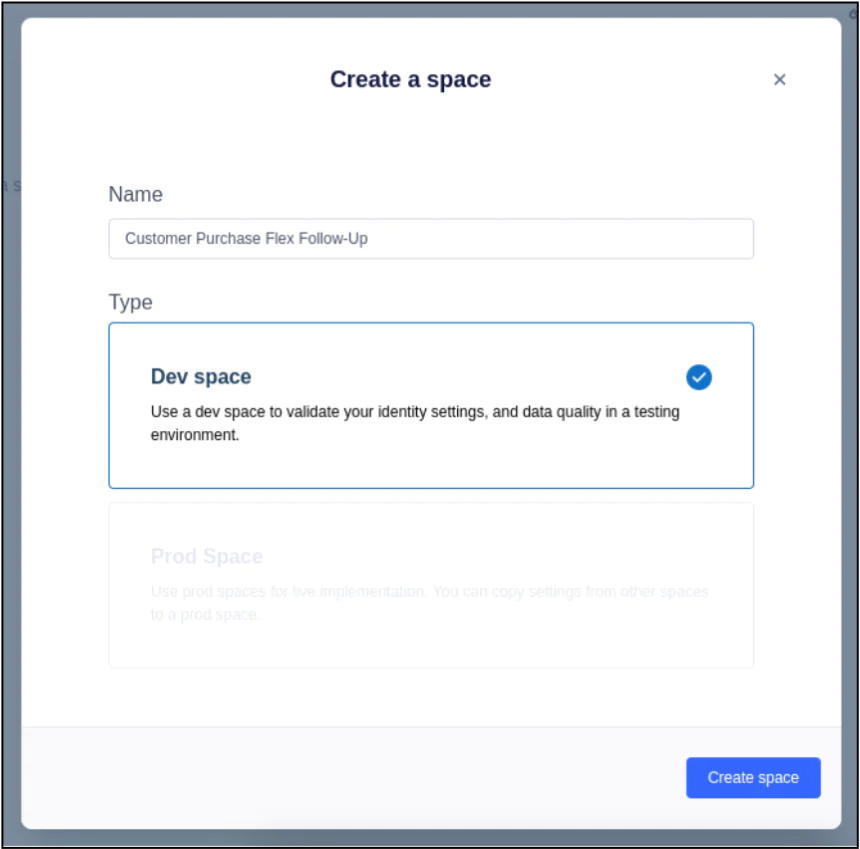Click blank space below Dev space description
The image size is (860, 849).
tap(430, 466)
